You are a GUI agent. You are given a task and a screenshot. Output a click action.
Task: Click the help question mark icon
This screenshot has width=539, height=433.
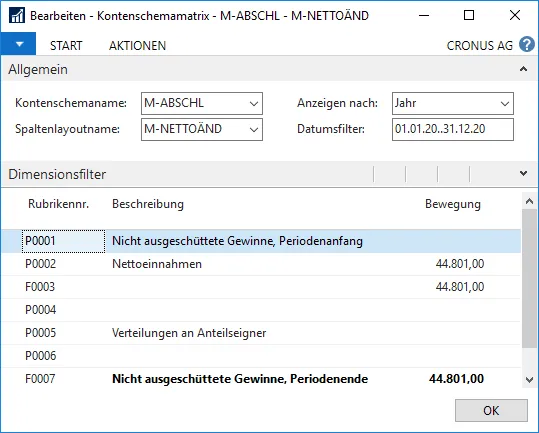coord(527,45)
